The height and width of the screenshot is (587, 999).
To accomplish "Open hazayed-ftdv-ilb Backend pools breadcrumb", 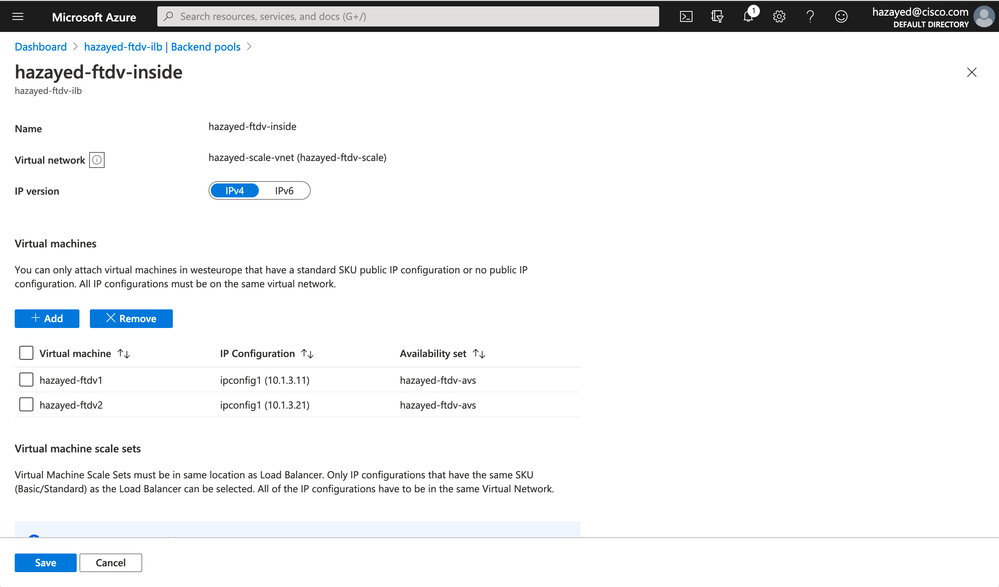I will click(162, 47).
